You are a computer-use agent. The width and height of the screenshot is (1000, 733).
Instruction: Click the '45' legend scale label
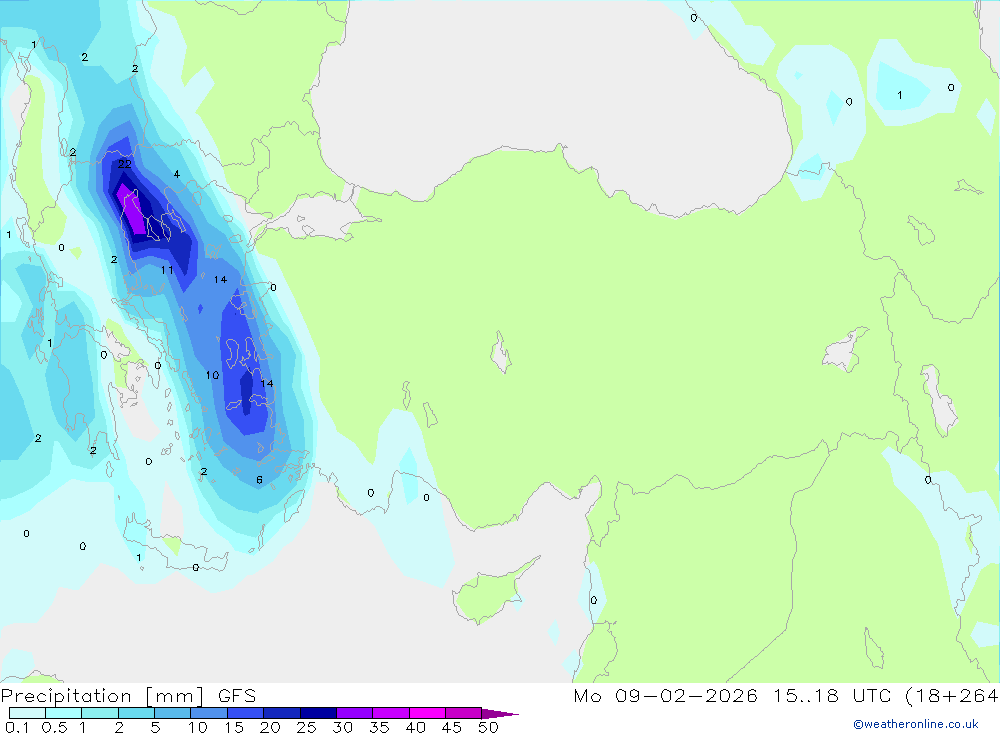(x=452, y=727)
